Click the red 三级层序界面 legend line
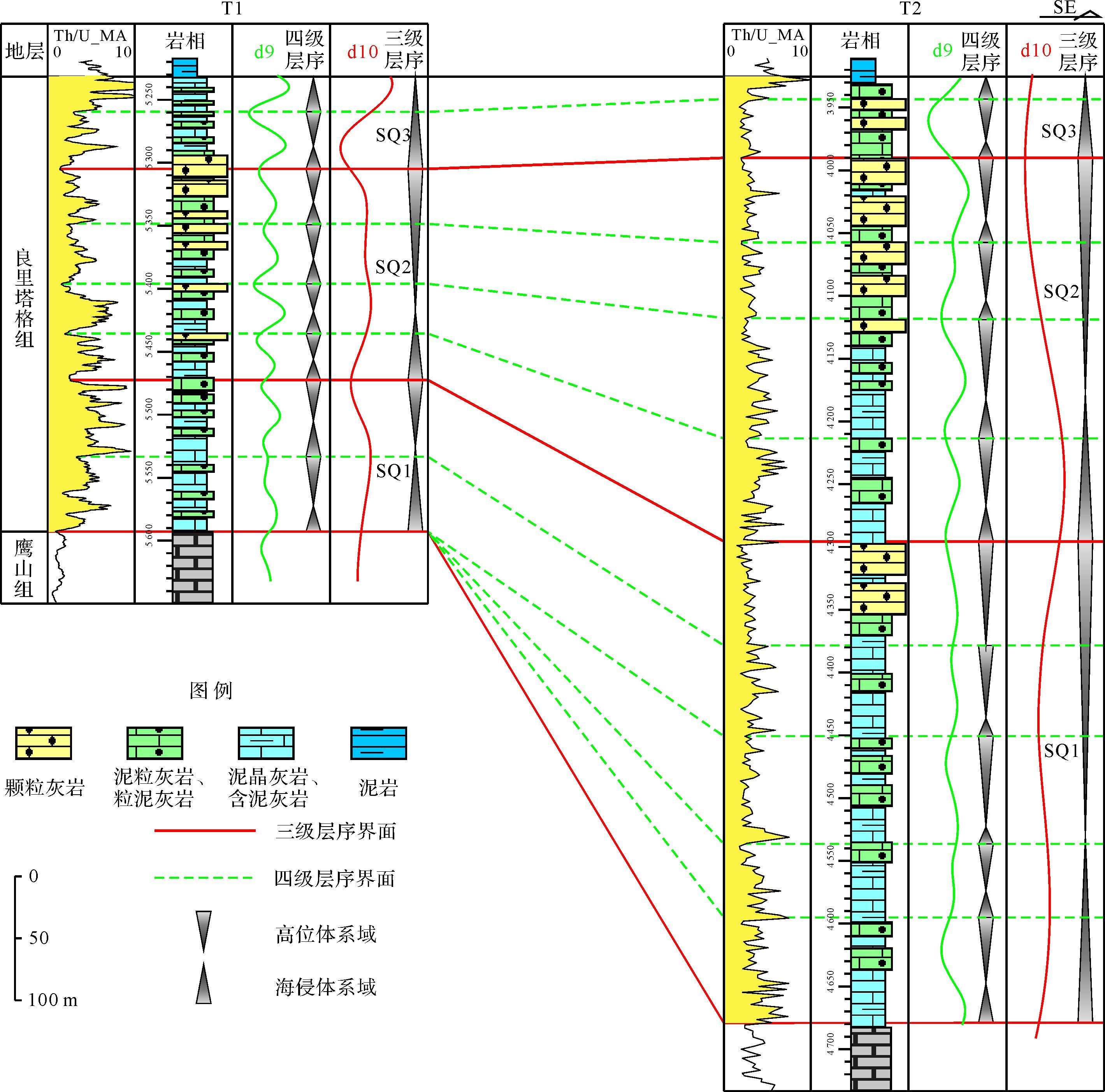This screenshot has height=1092, width=1105. pos(204,830)
